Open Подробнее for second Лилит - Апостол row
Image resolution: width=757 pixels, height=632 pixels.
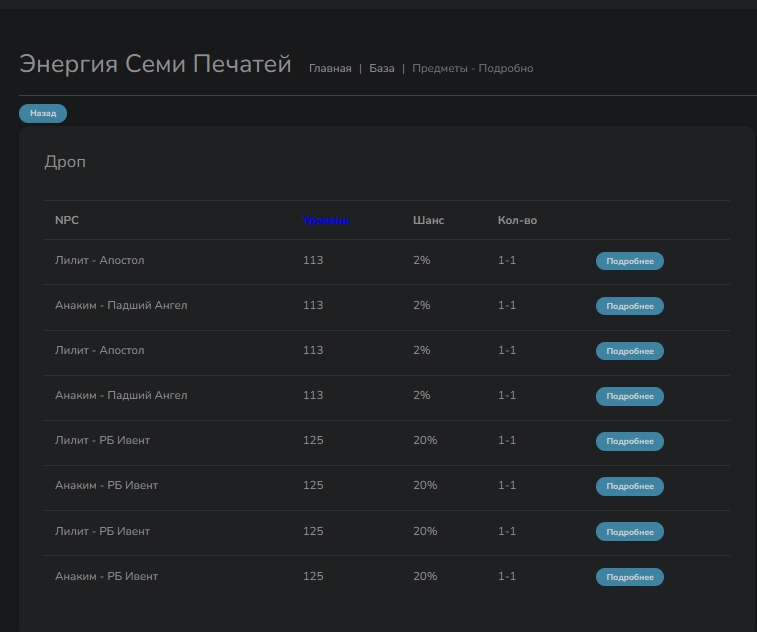pyautogui.click(x=629, y=351)
